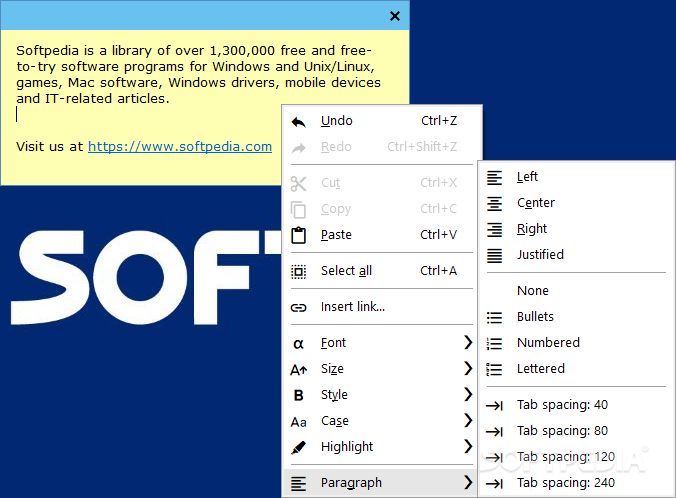676x498 pixels.
Task: Expand the Size submenu chevron
Action: pos(468,368)
